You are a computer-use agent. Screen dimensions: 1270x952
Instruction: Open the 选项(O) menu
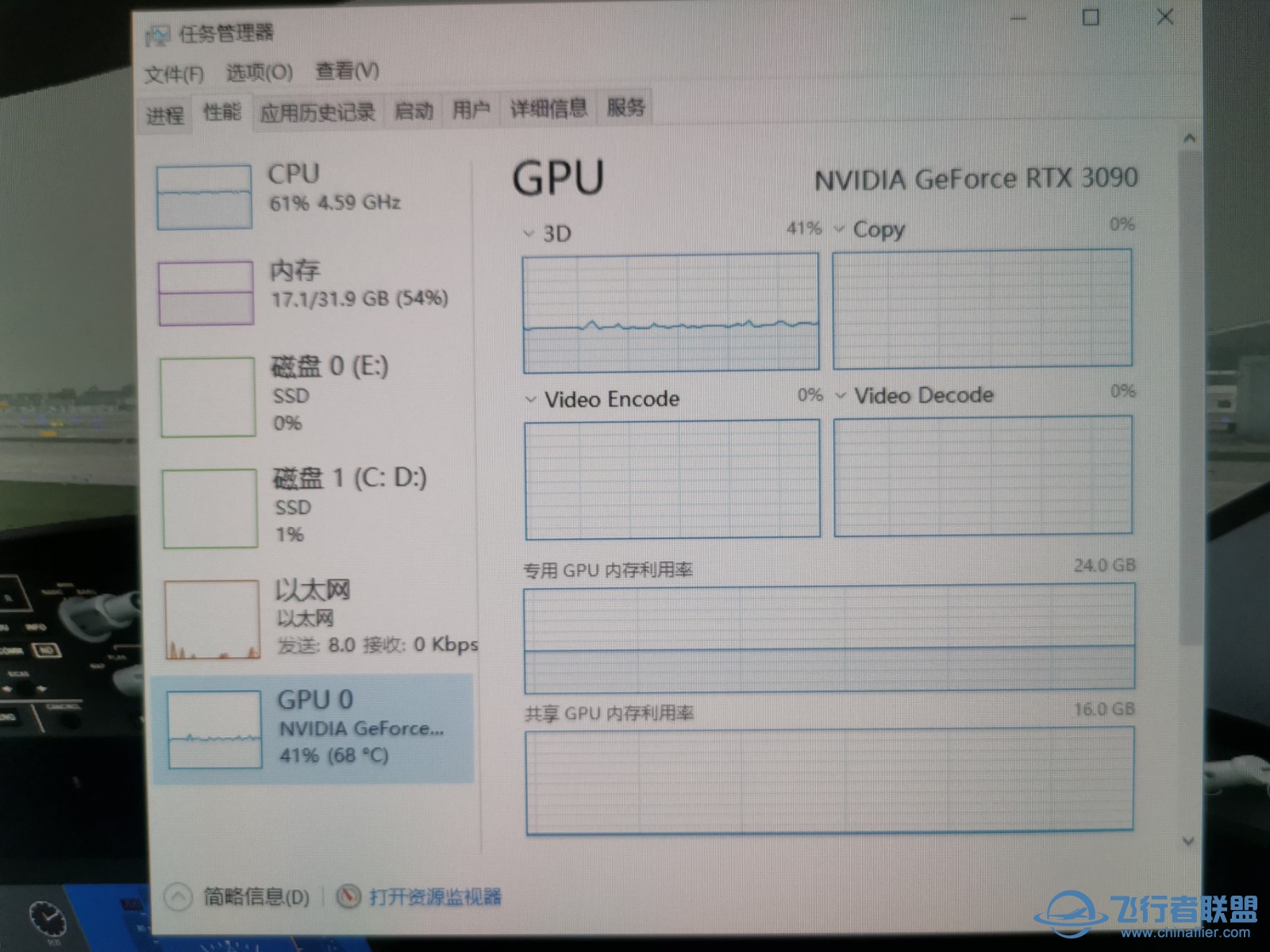point(260,73)
